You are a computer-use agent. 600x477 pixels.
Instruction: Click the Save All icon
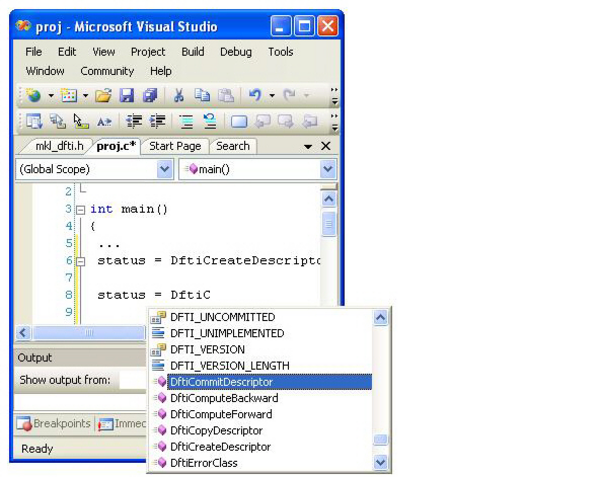[x=150, y=95]
